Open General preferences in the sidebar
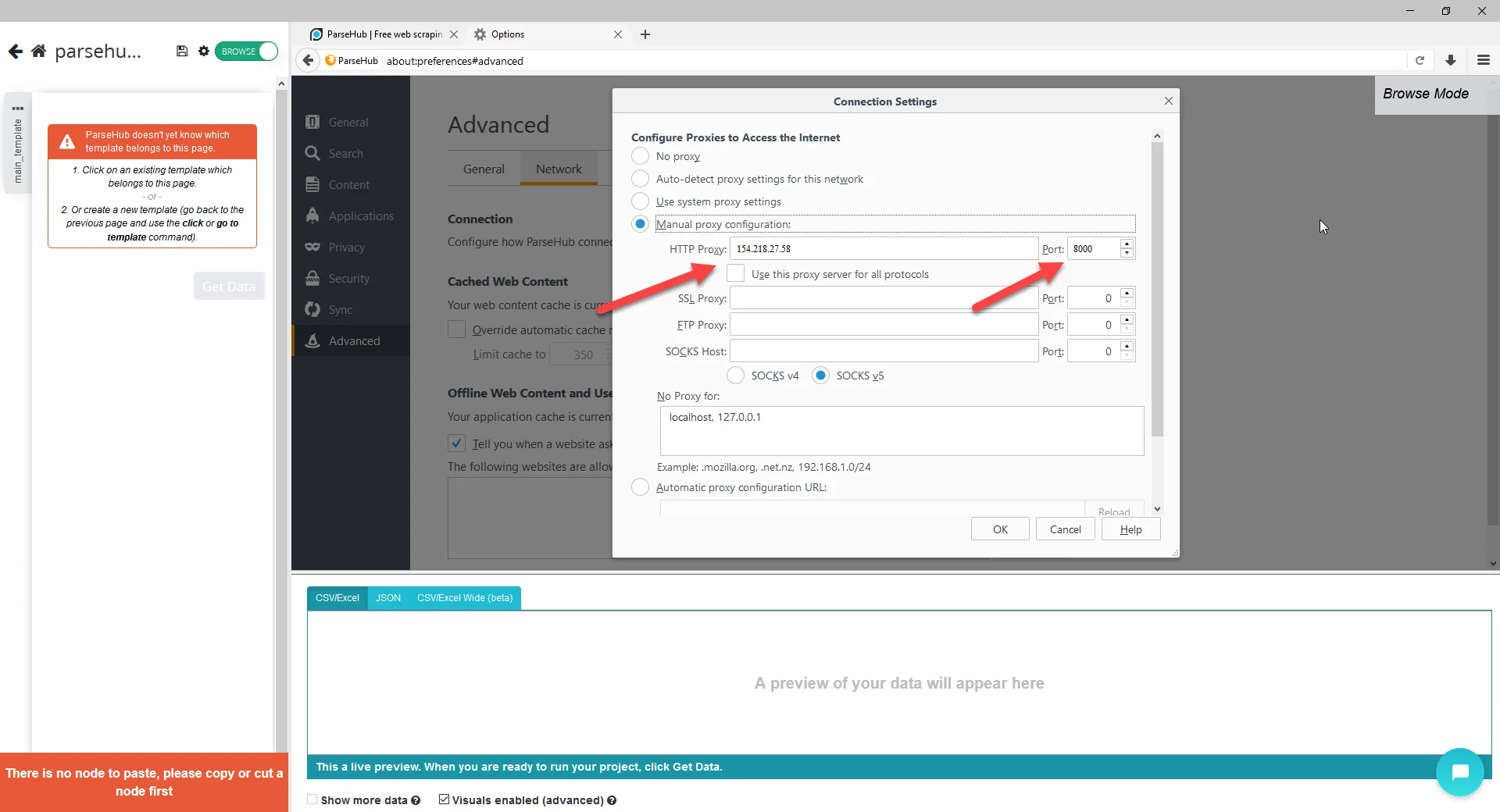The image size is (1500, 812). click(351, 123)
